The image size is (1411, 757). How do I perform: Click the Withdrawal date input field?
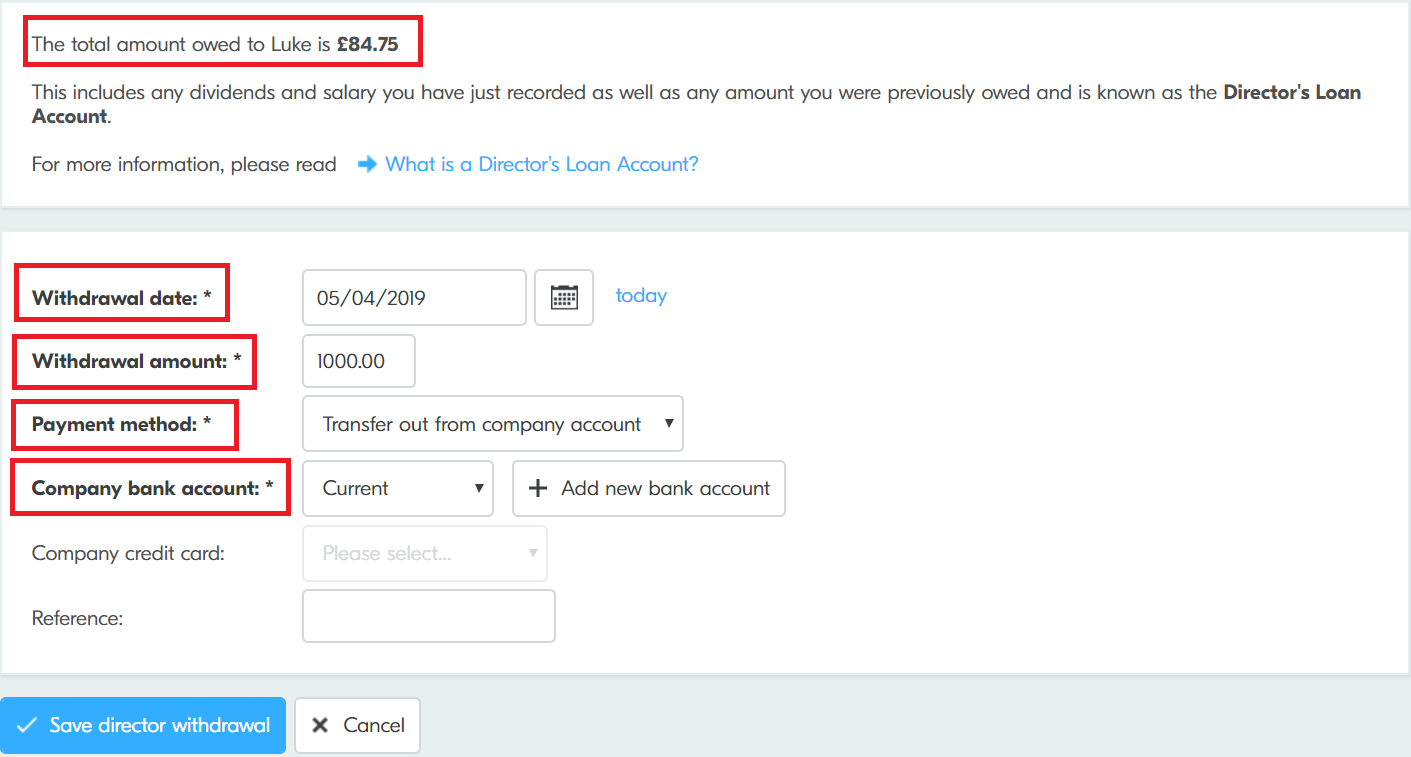414,297
